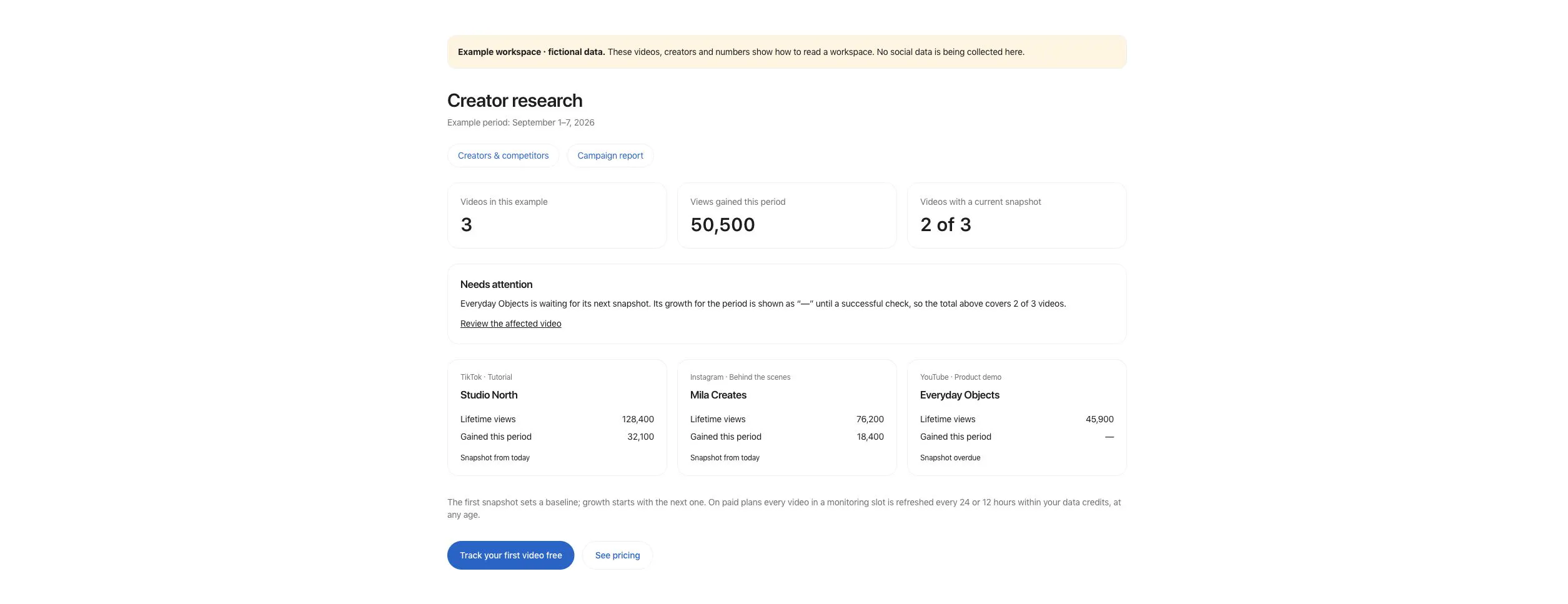Click the 18,400 gained this period value
Image resolution: width=1568 pixels, height=604 pixels.
point(870,437)
